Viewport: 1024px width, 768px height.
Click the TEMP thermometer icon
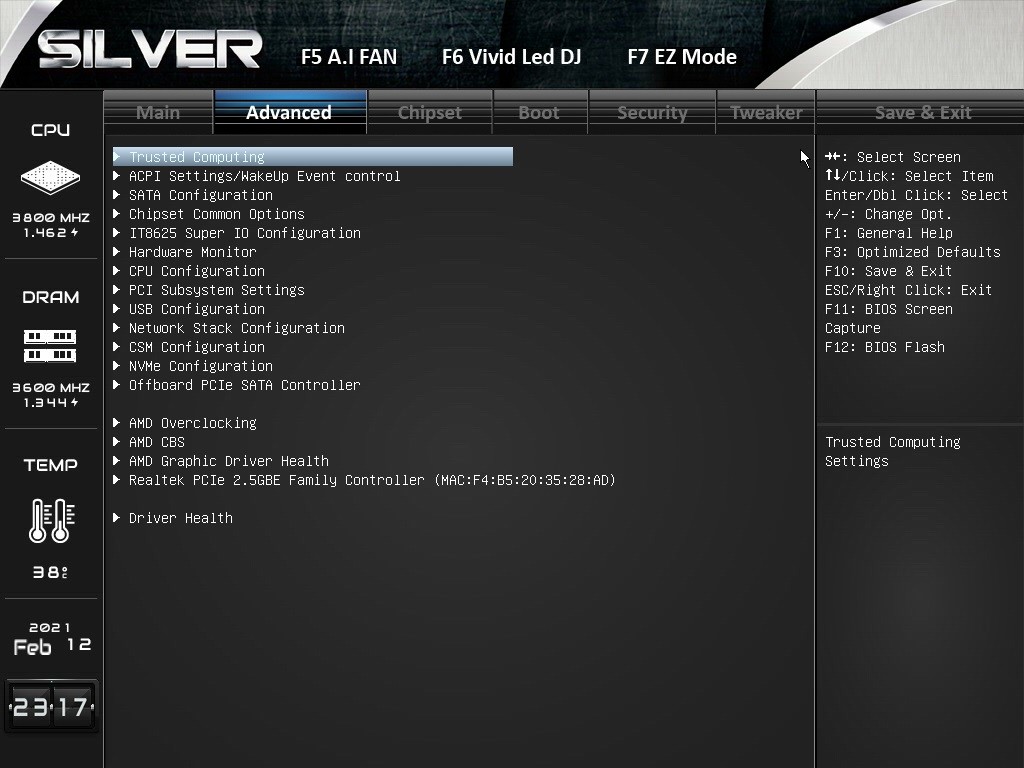52,520
